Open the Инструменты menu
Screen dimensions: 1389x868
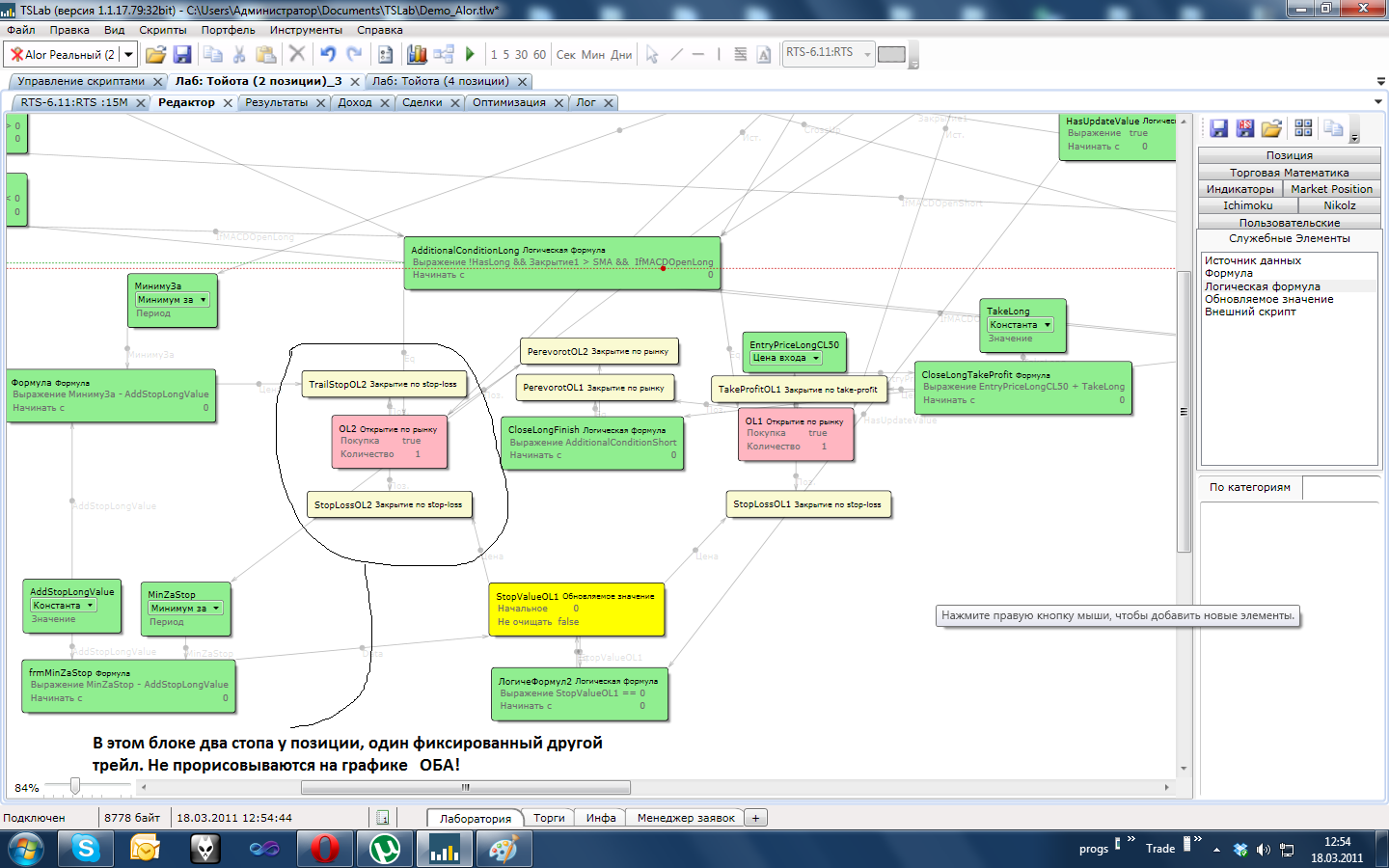[x=306, y=30]
